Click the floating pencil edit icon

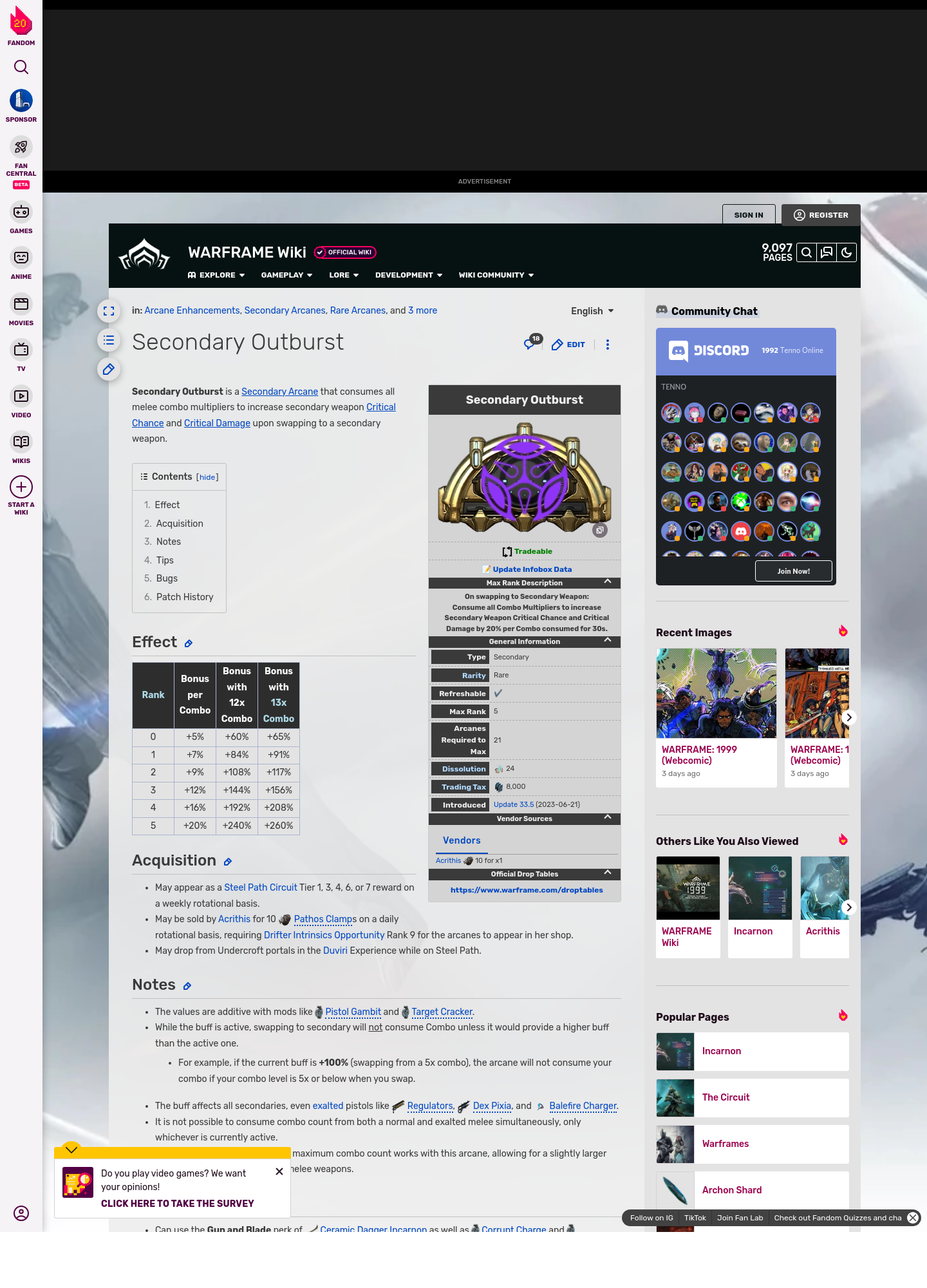click(109, 369)
